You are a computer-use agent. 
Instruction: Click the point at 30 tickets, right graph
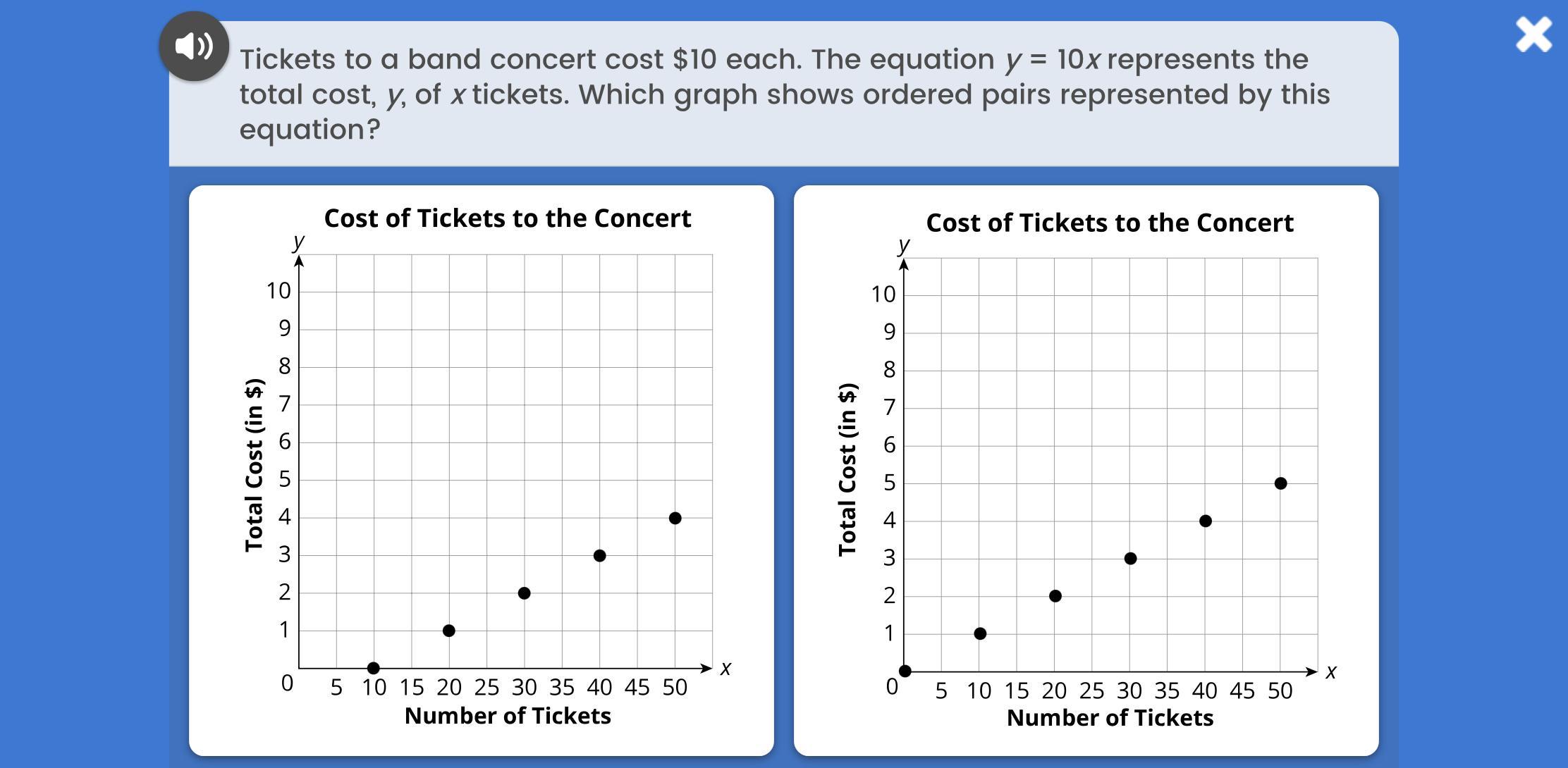coord(1130,559)
